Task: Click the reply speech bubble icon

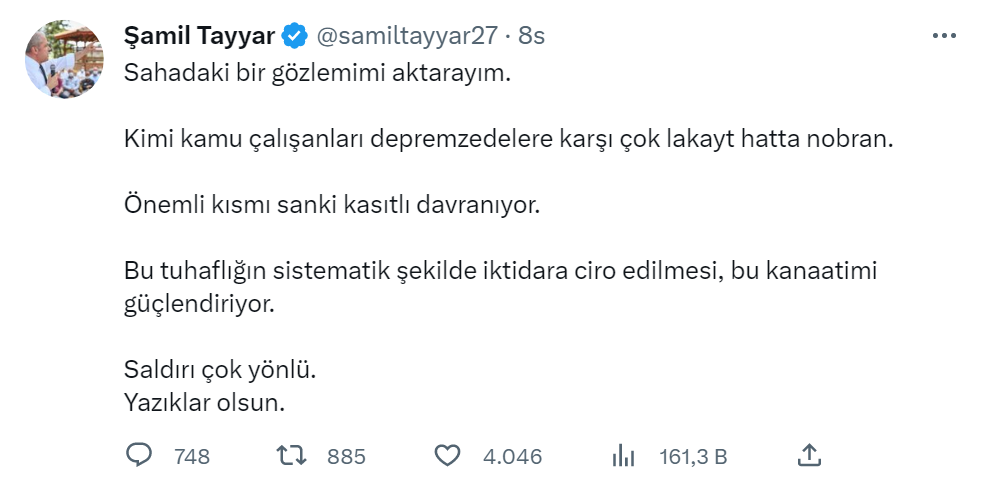Action: pos(139,456)
